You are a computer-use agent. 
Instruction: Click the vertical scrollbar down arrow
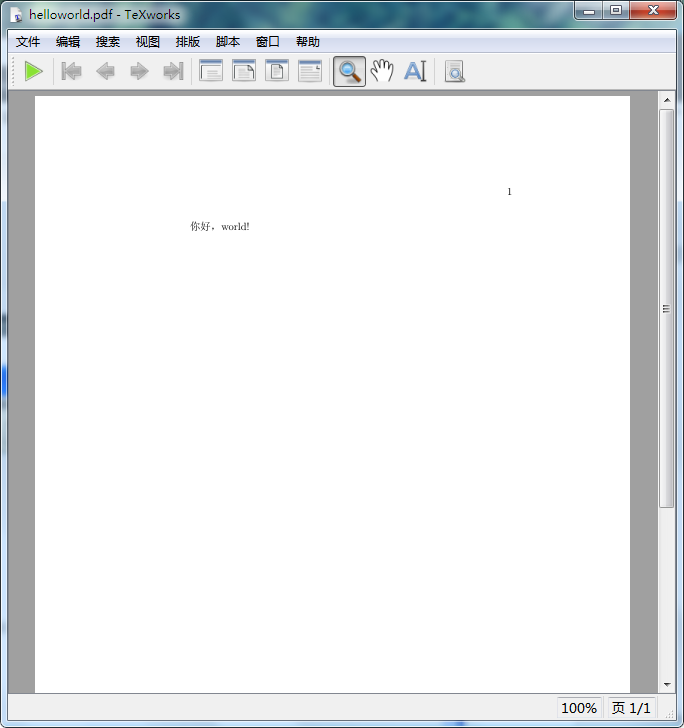point(667,684)
